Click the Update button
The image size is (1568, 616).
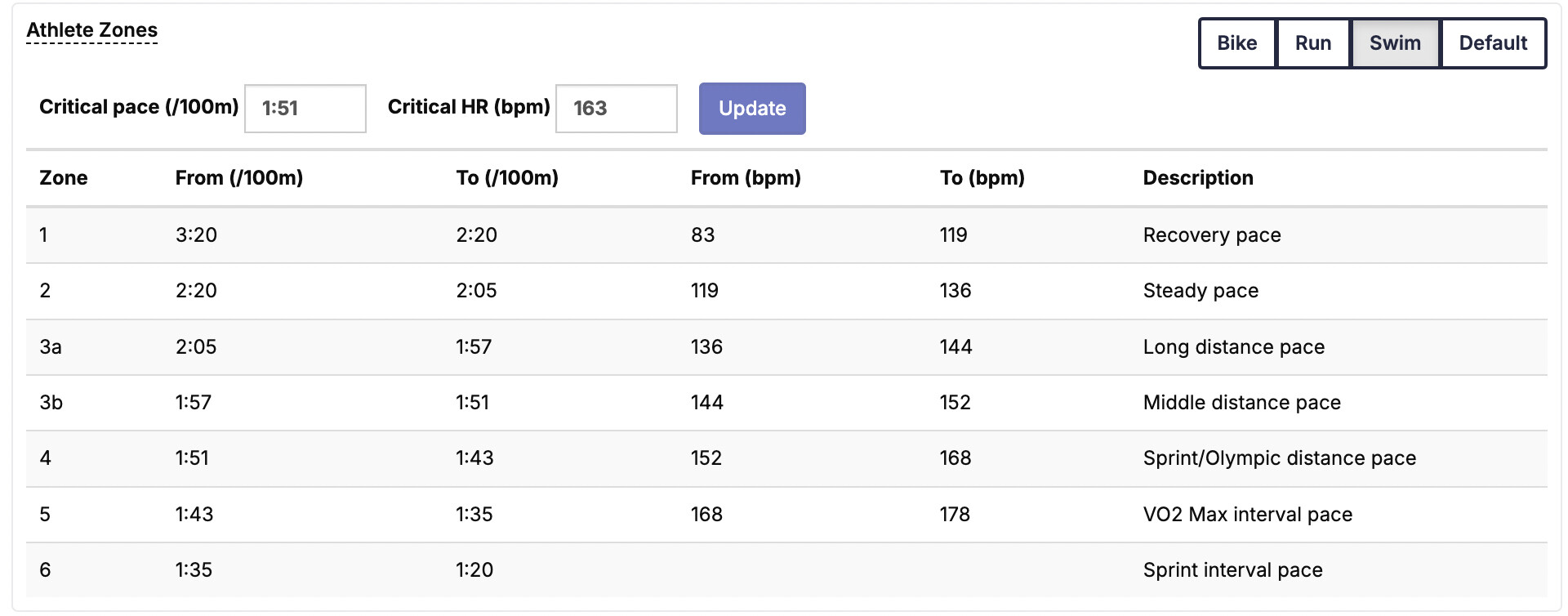click(x=751, y=108)
